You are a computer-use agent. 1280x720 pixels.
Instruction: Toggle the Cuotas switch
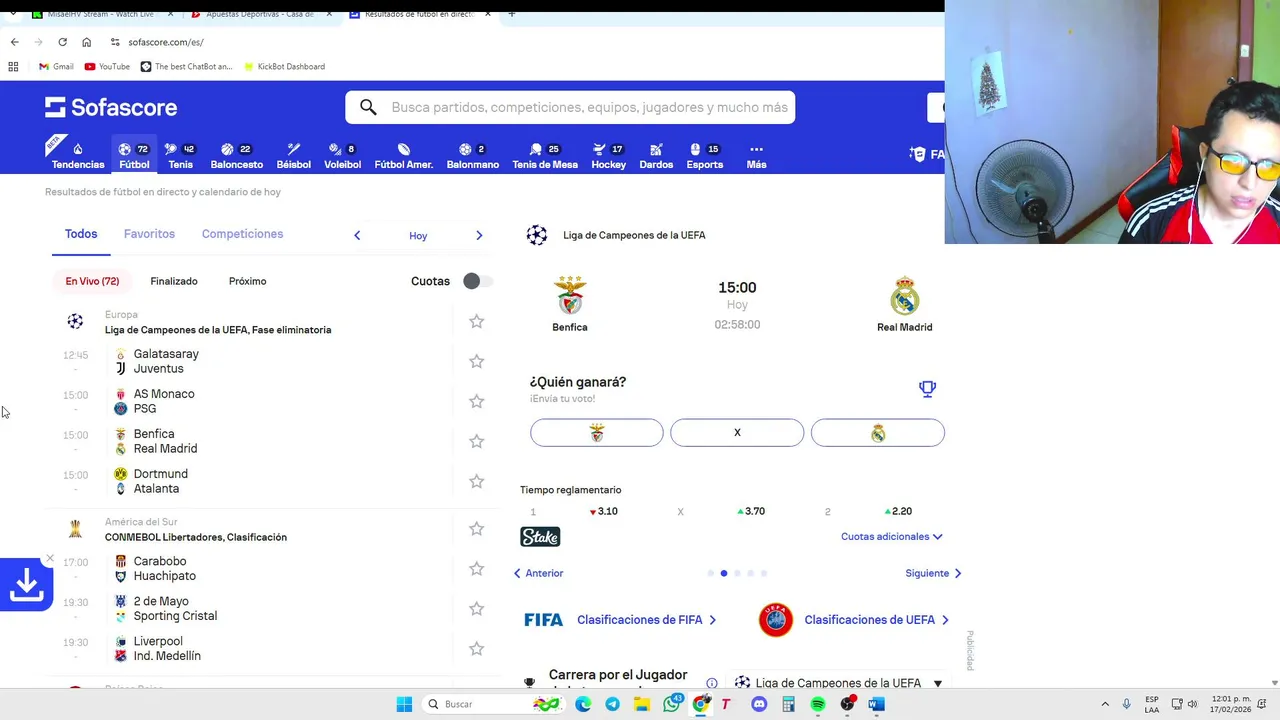(477, 281)
